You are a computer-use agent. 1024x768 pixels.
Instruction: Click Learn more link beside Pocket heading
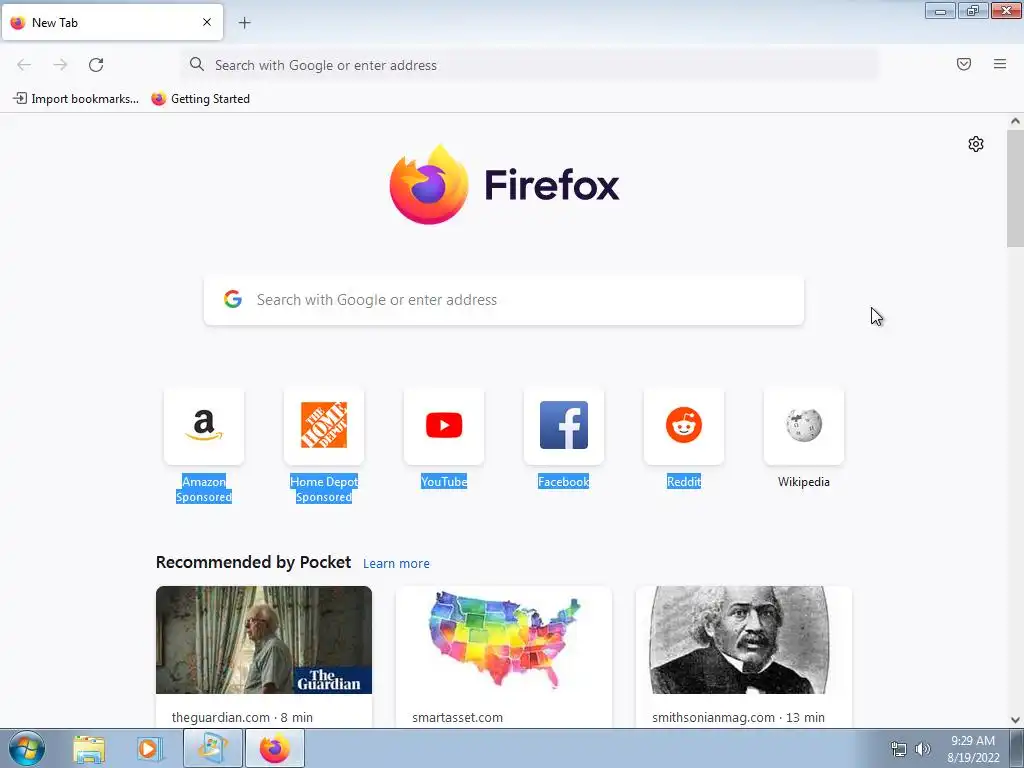[x=396, y=564]
